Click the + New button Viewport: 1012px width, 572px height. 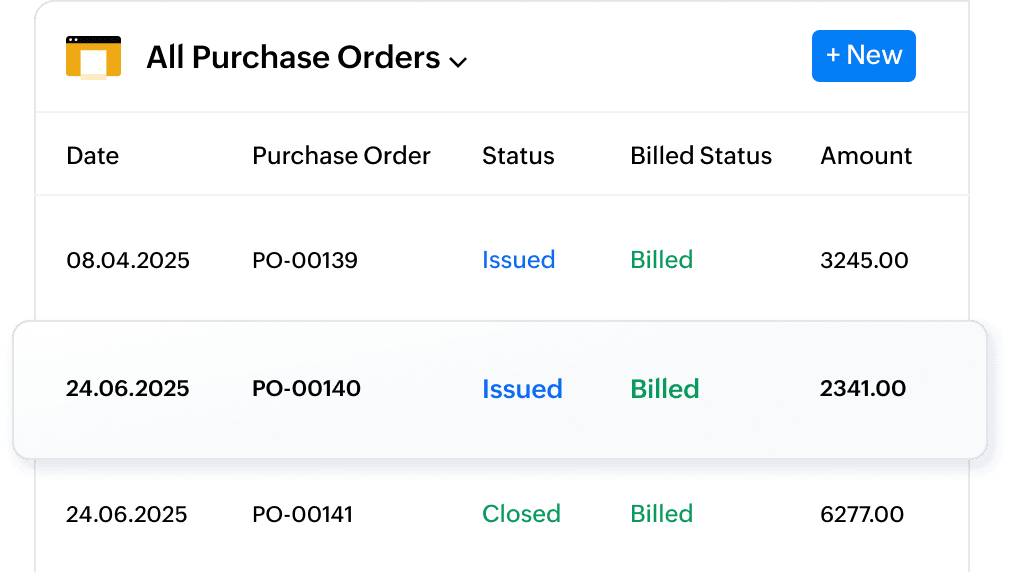pyautogui.click(x=863, y=56)
